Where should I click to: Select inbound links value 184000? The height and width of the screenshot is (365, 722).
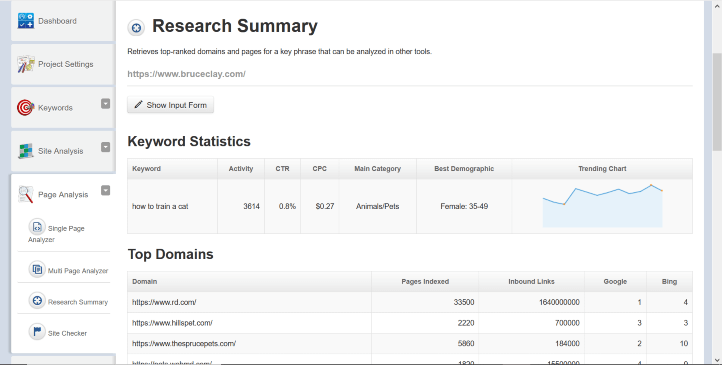pyautogui.click(x=567, y=343)
